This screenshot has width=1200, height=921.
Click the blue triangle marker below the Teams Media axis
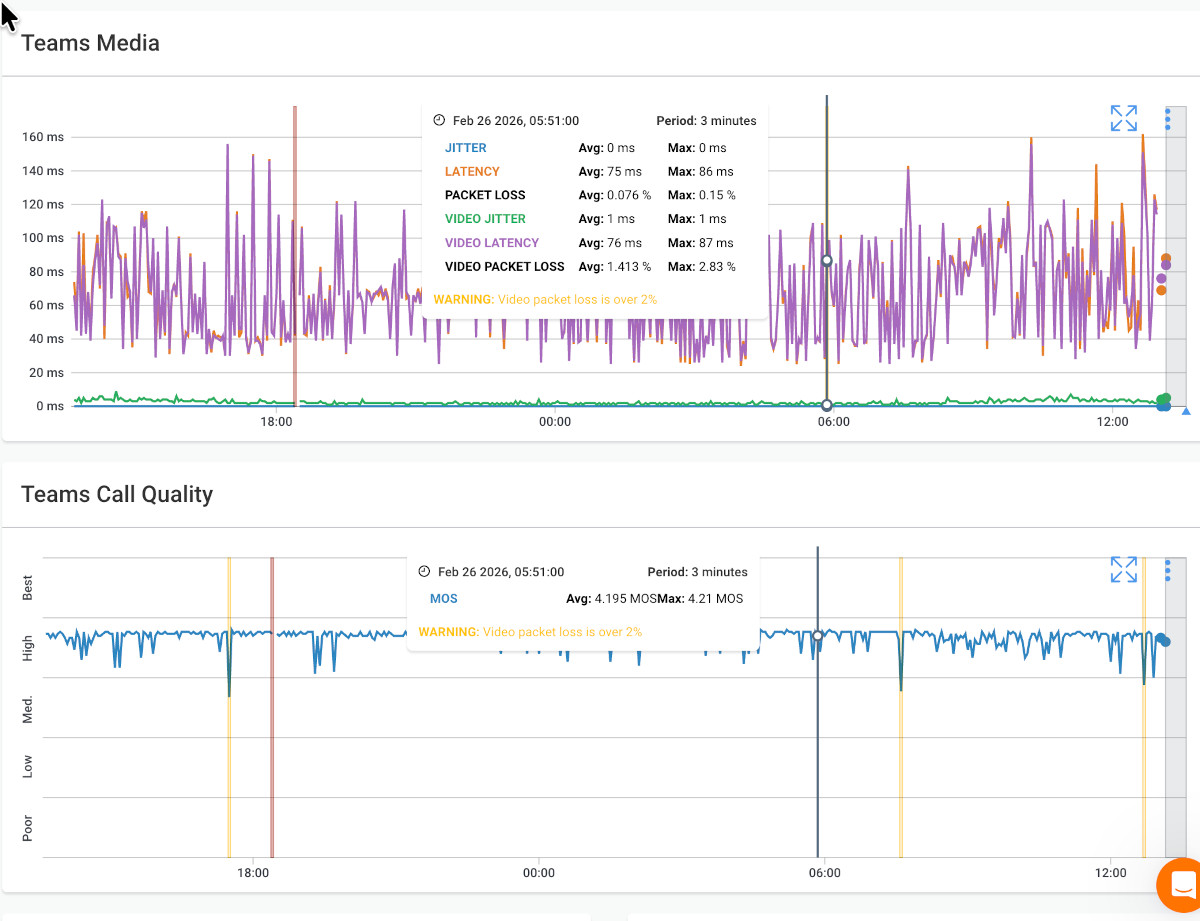pos(1186,410)
